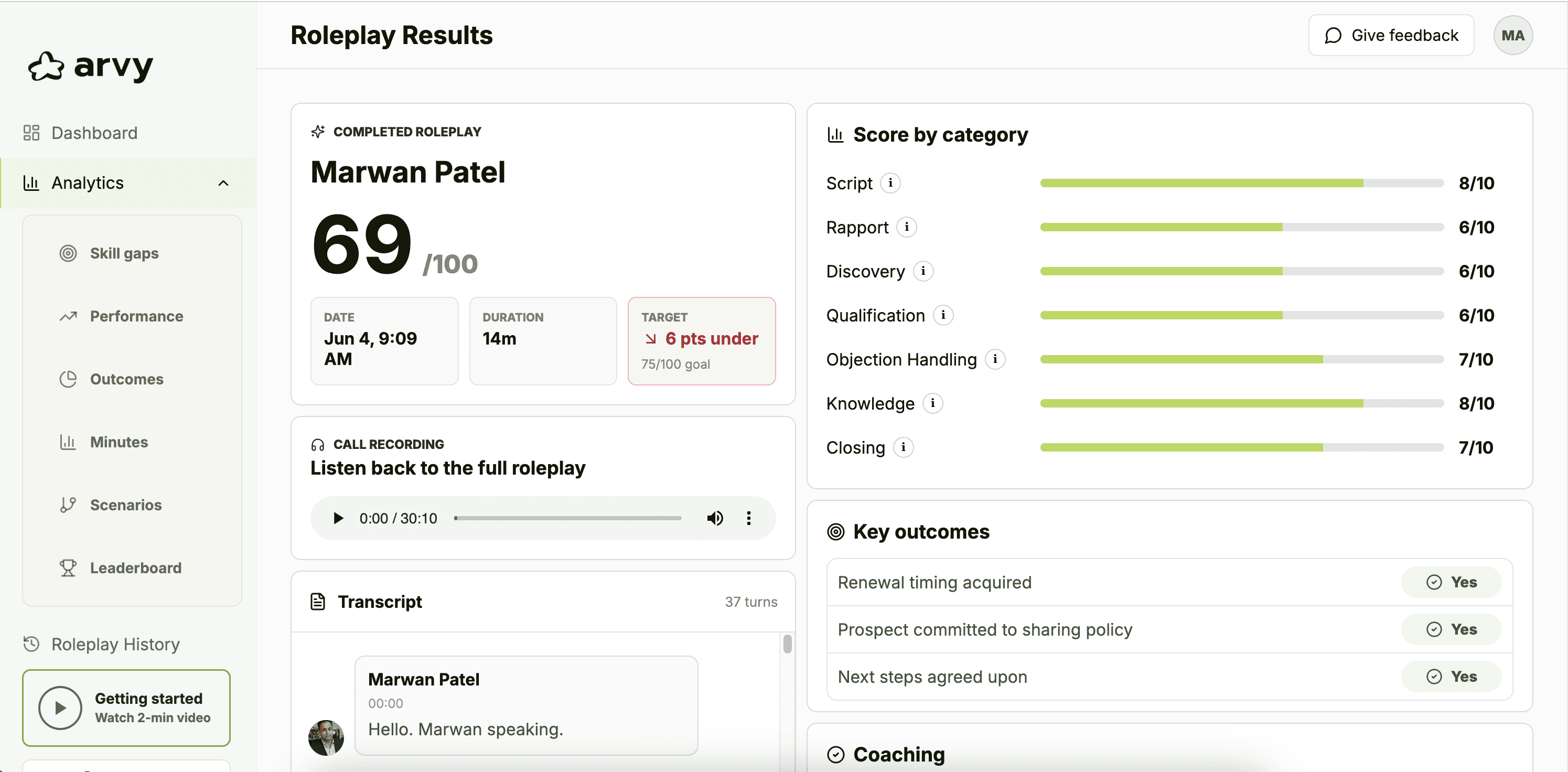Click the Skill gaps target icon
This screenshot has width=1568, height=772.
tap(68, 253)
